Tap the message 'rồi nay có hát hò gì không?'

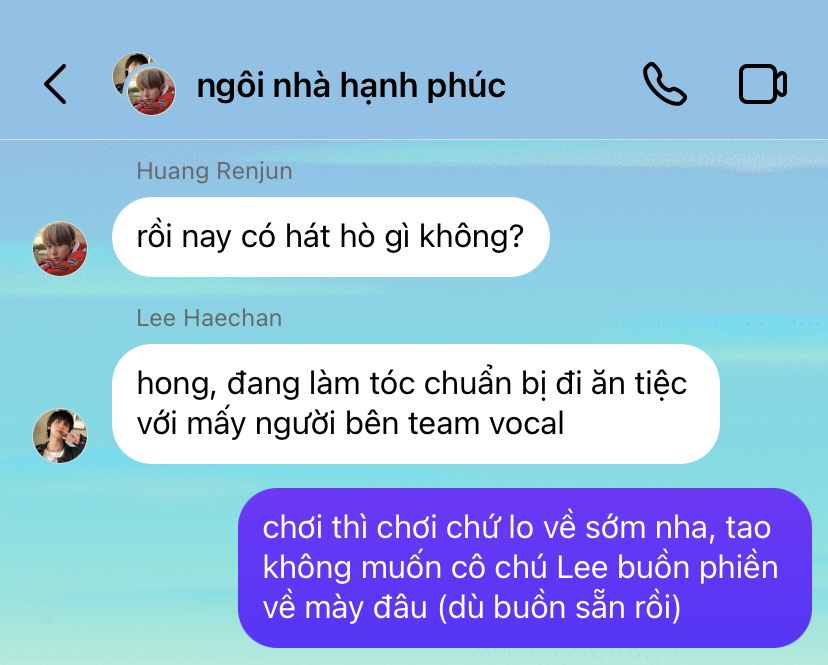pos(331,237)
